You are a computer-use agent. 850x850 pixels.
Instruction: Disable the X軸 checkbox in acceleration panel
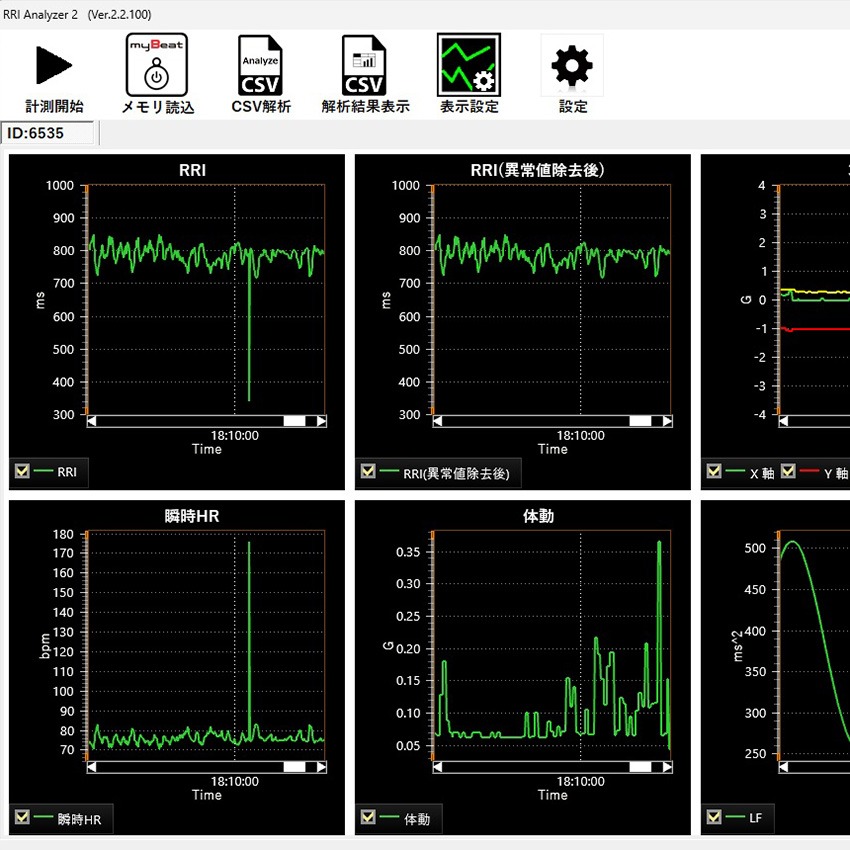pyautogui.click(x=715, y=471)
